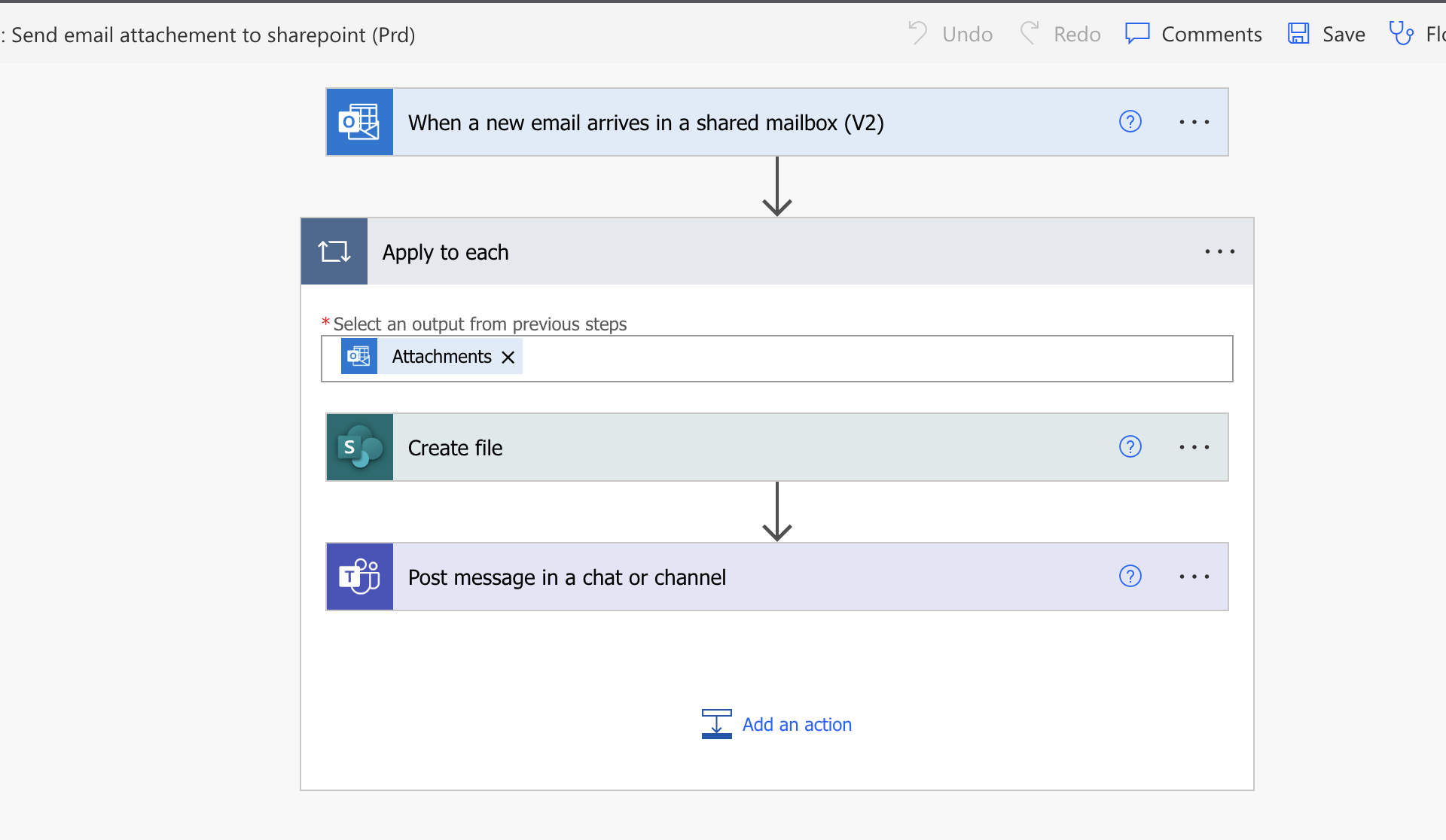The width and height of the screenshot is (1446, 840).
Task: Open Post message ellipsis menu
Action: point(1194,577)
